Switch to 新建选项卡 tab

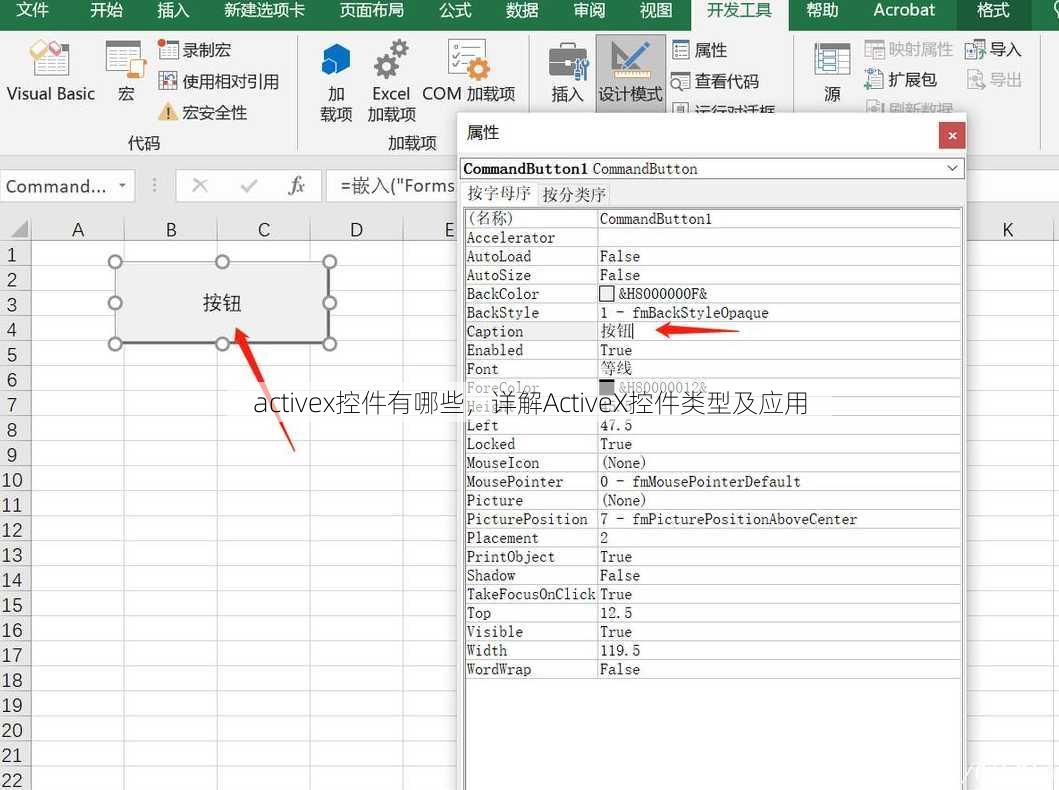[x=264, y=10]
